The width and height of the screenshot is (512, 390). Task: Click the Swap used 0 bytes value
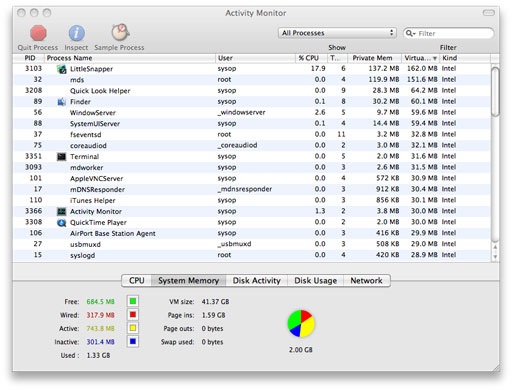click(212, 342)
